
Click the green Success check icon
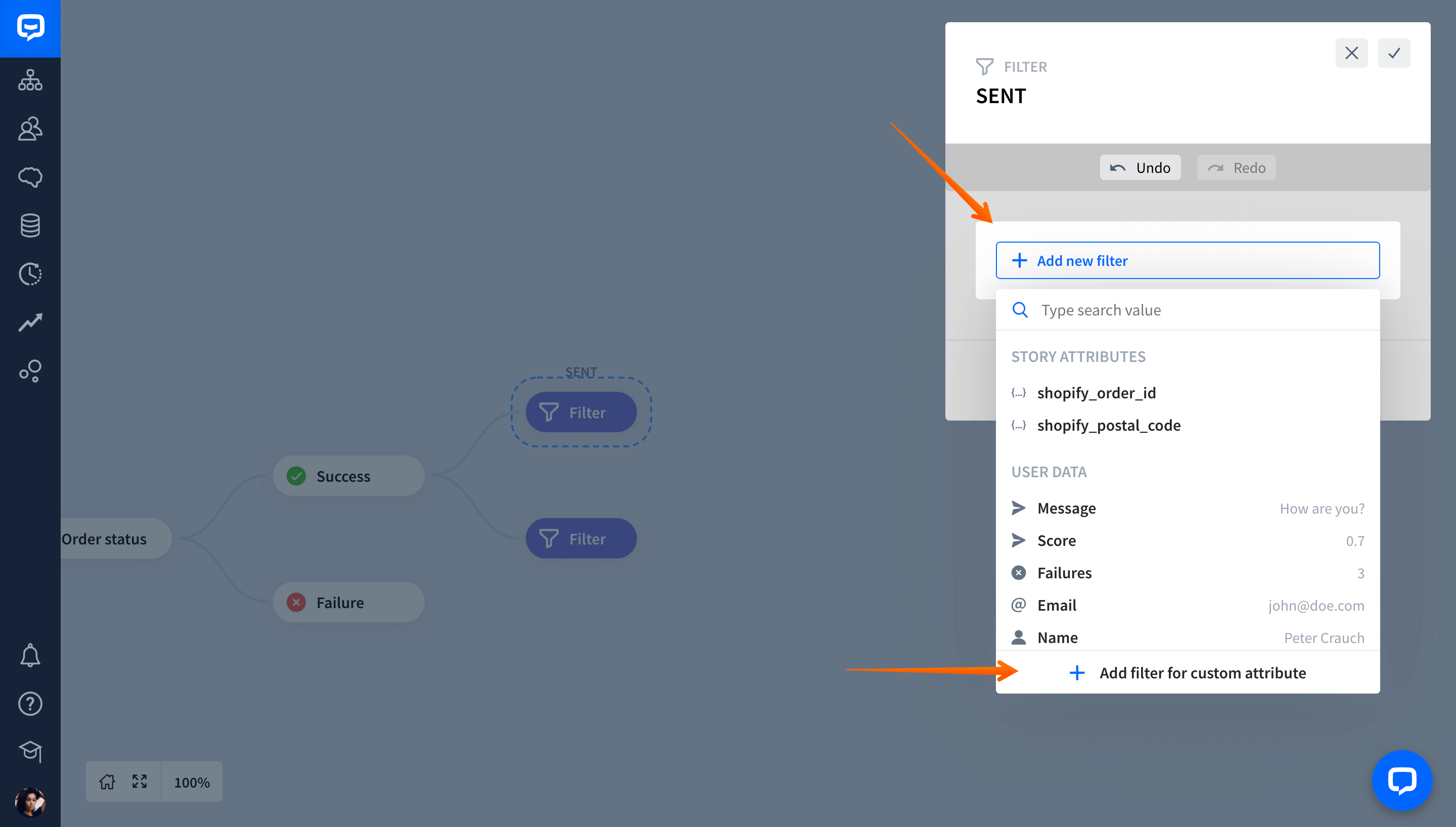click(296, 475)
